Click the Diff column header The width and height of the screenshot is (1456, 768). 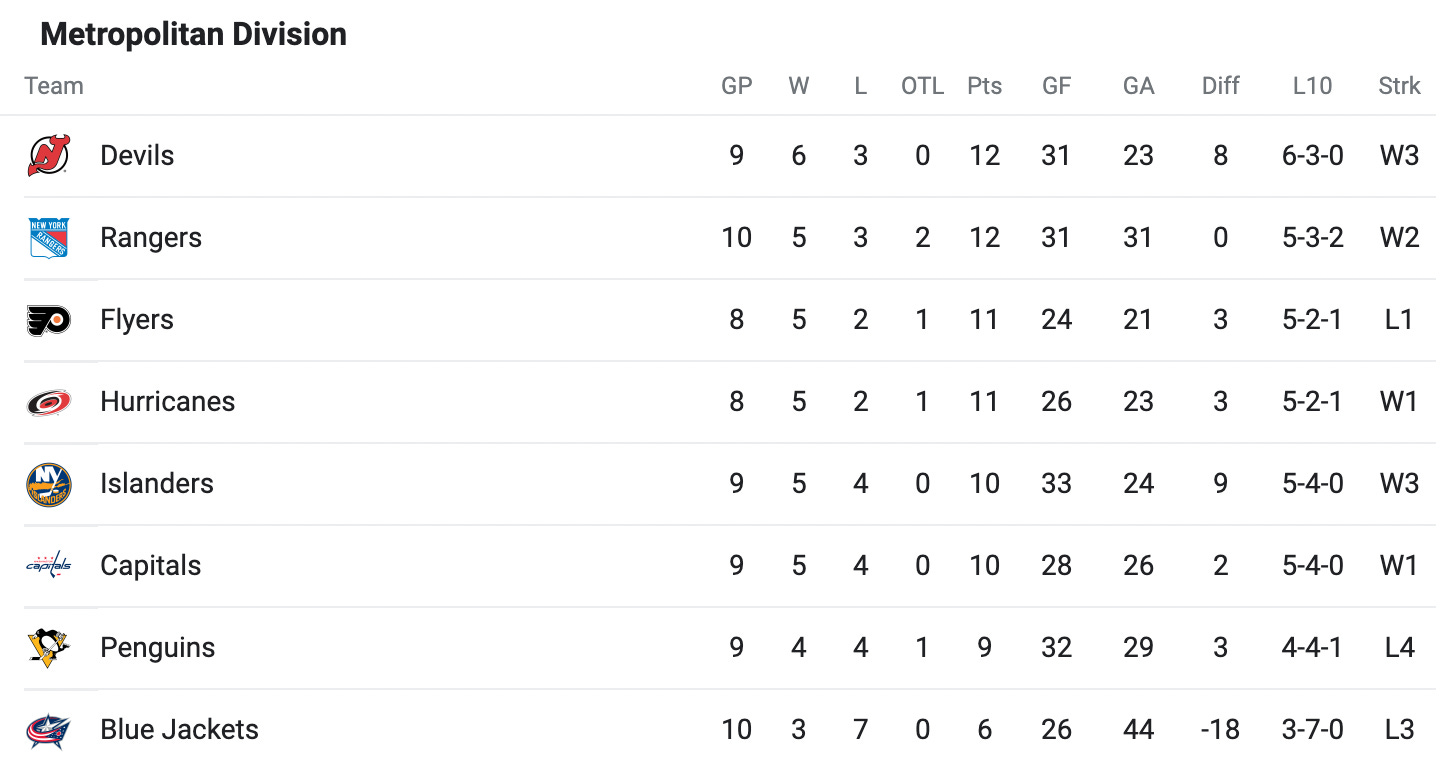coord(1220,86)
